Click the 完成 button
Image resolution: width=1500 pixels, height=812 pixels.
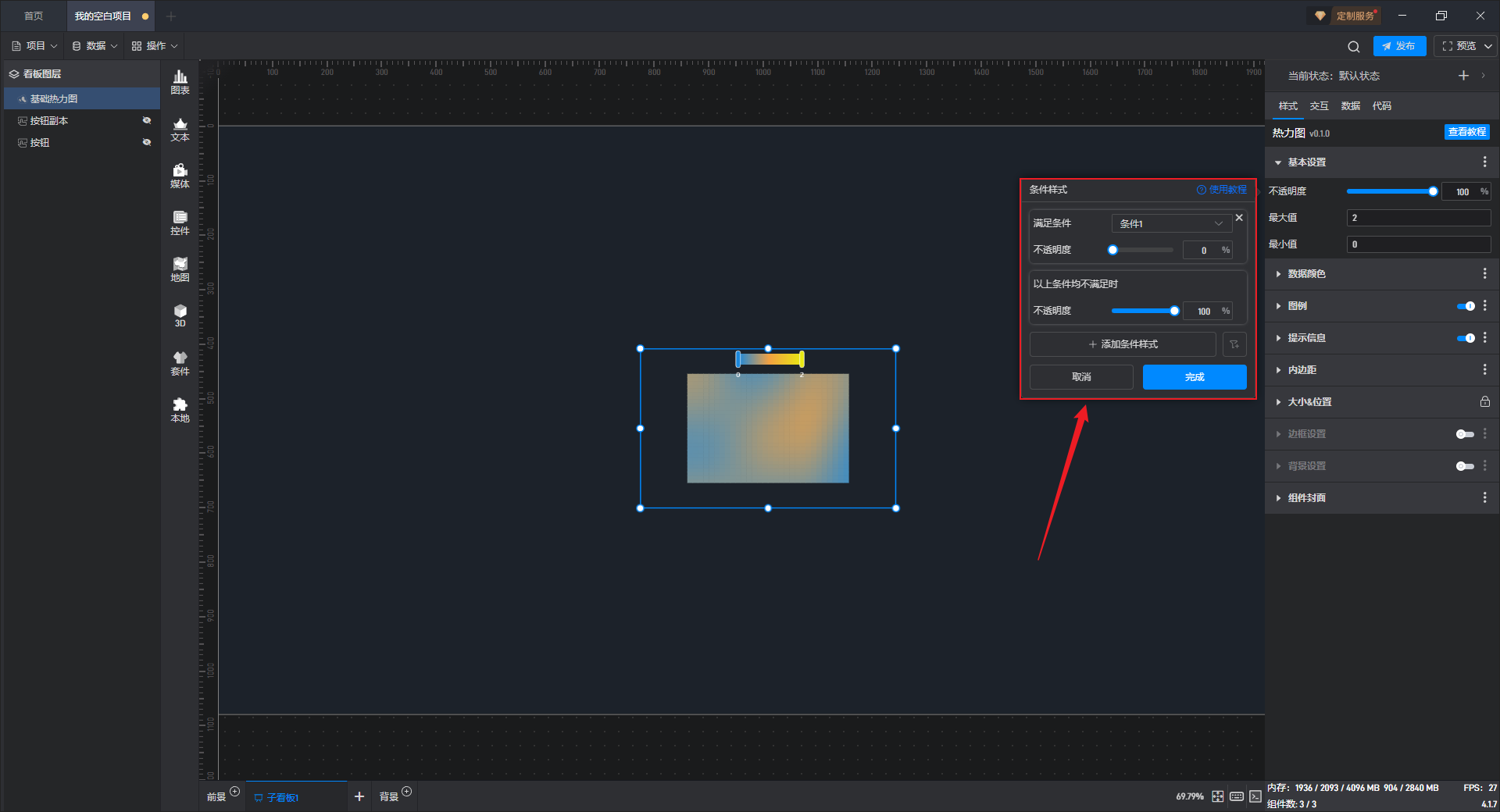point(1194,377)
